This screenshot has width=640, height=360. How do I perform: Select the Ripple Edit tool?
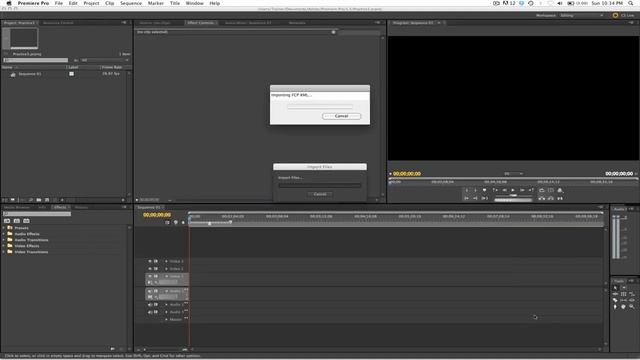tap(615, 294)
